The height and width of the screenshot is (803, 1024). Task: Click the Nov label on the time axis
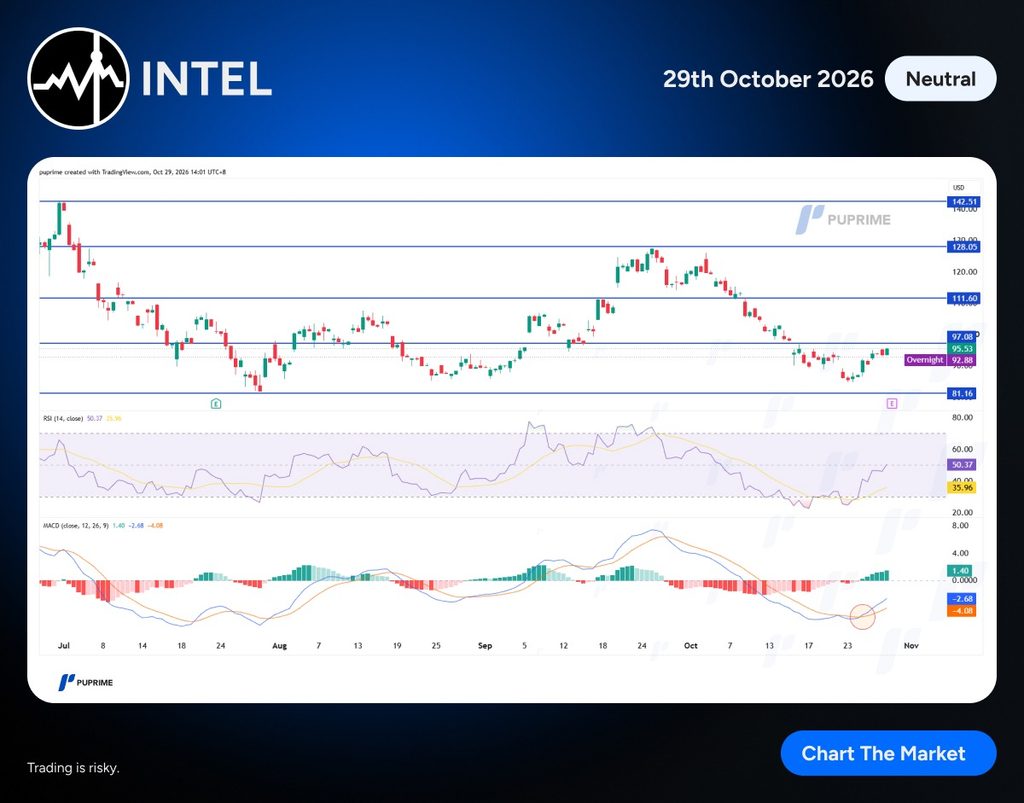[911, 646]
